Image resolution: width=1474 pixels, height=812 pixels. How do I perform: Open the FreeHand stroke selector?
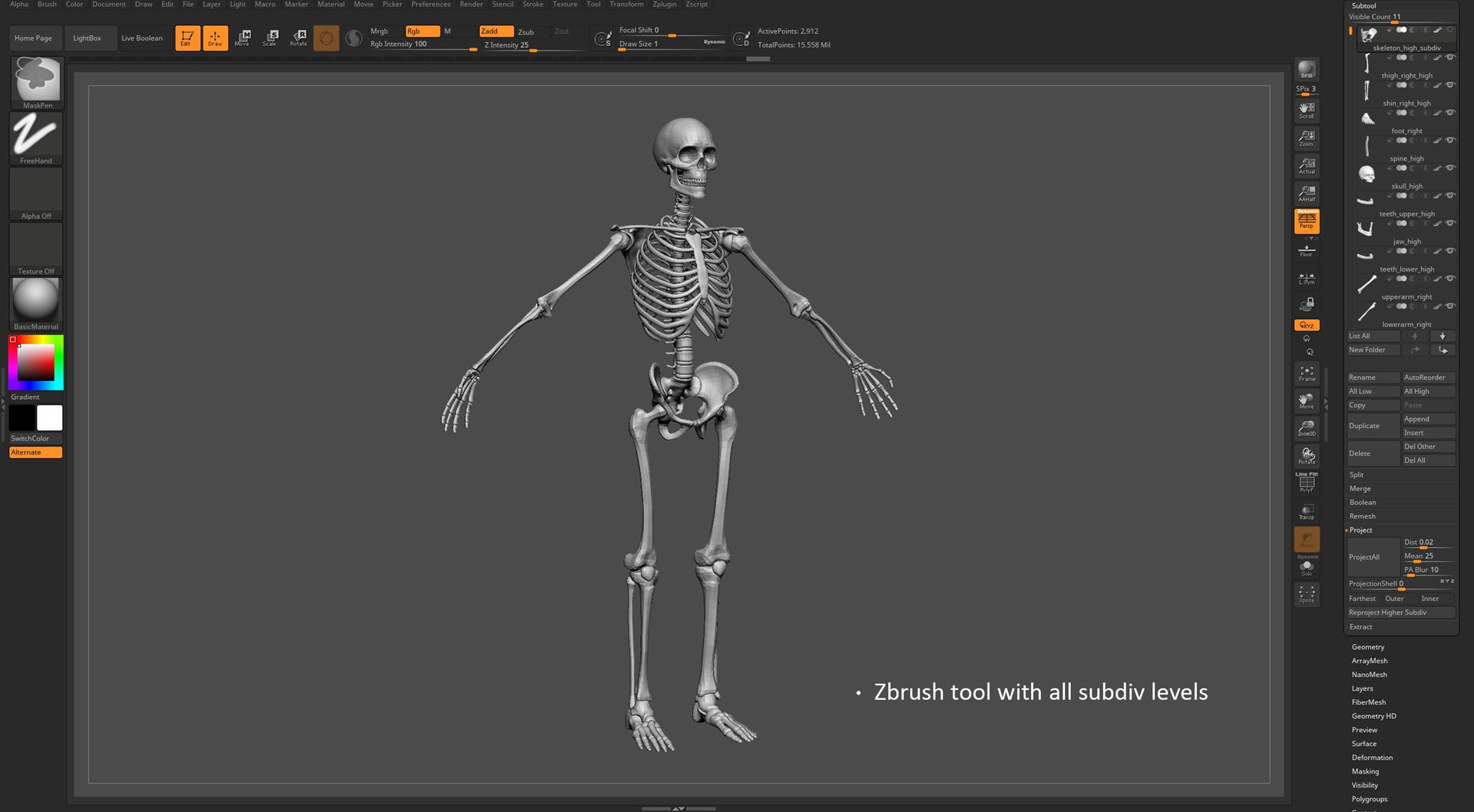(x=36, y=138)
